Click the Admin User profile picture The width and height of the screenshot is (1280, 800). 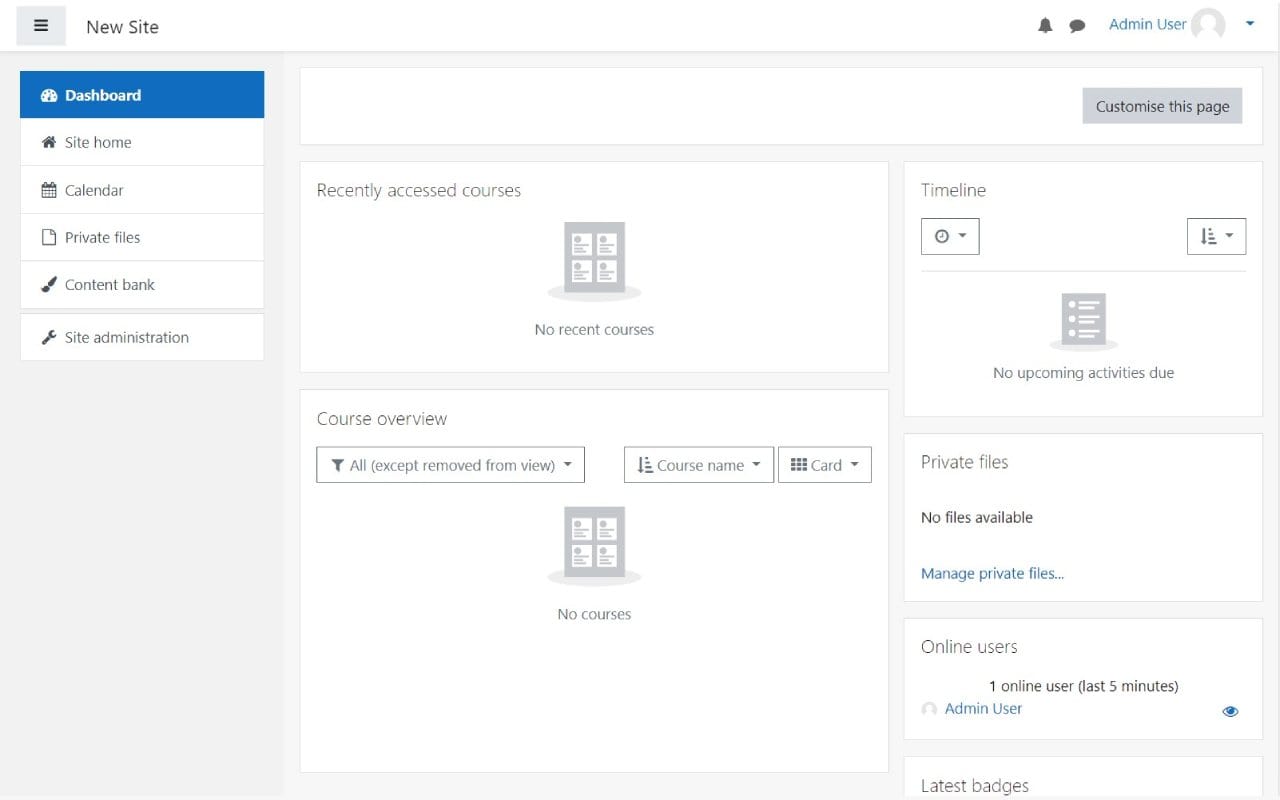1209,25
